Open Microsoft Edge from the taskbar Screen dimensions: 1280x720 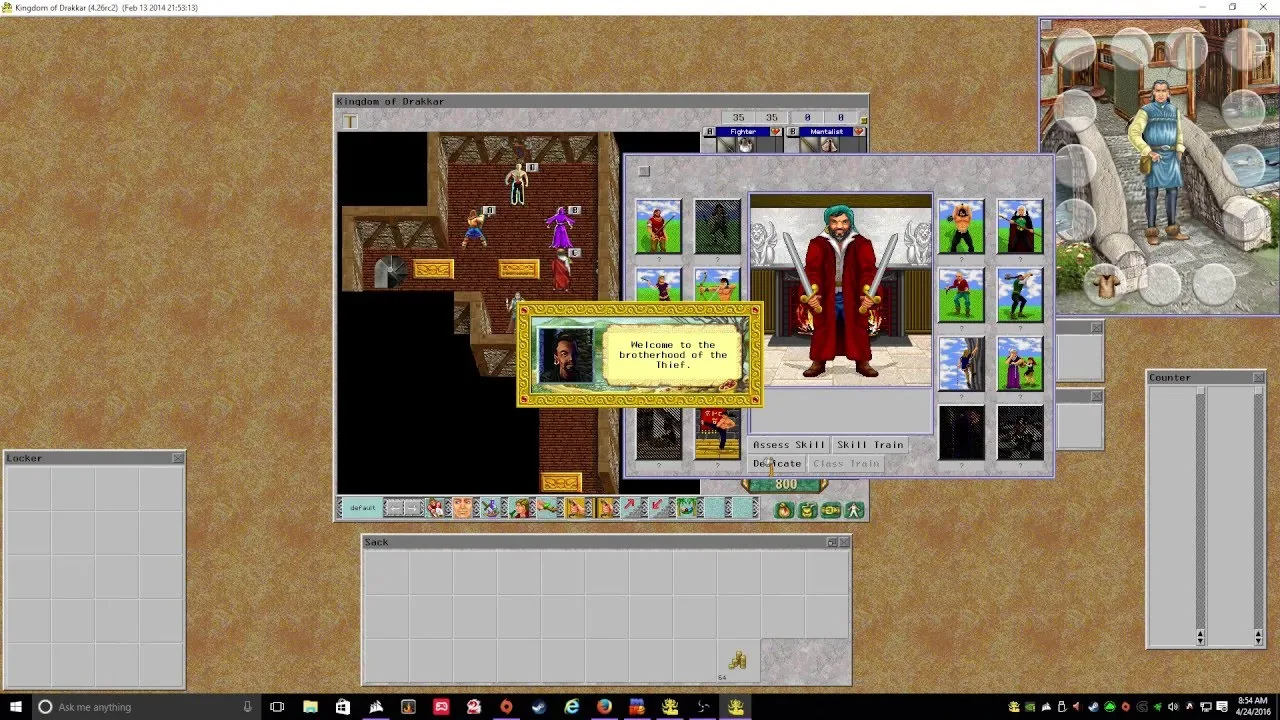[572, 707]
